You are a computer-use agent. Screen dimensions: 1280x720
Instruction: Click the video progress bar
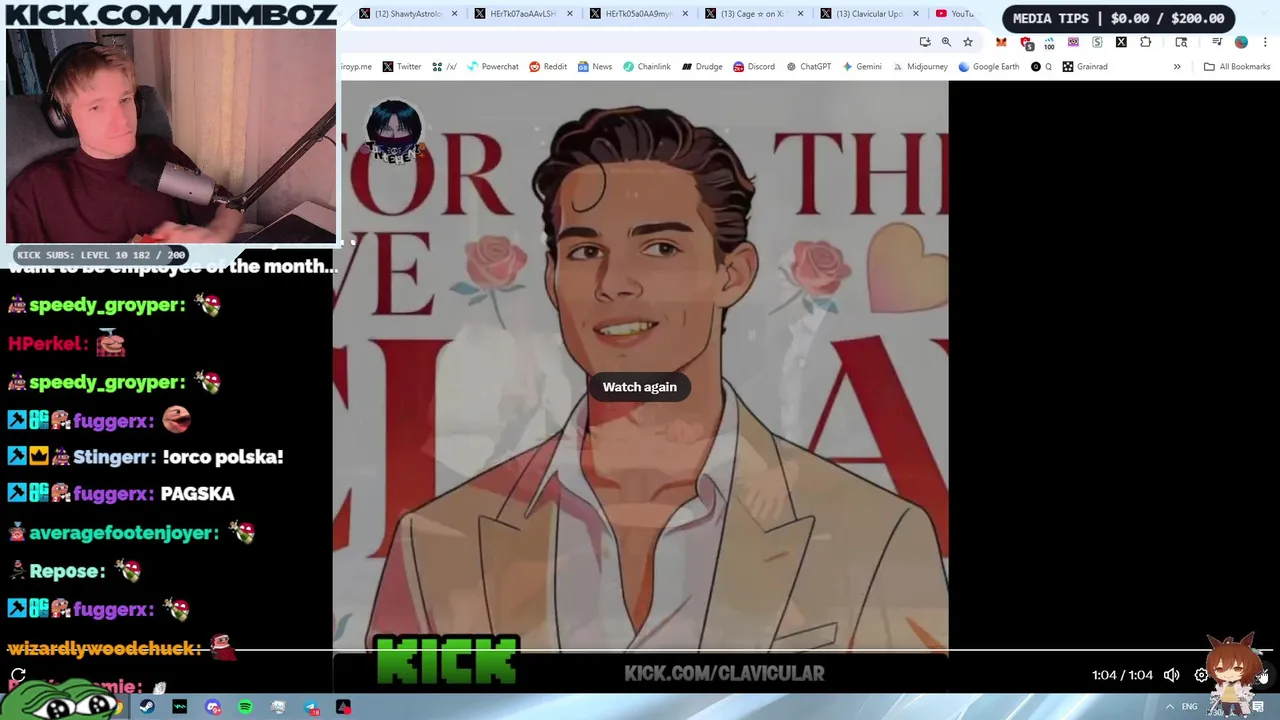click(x=640, y=651)
